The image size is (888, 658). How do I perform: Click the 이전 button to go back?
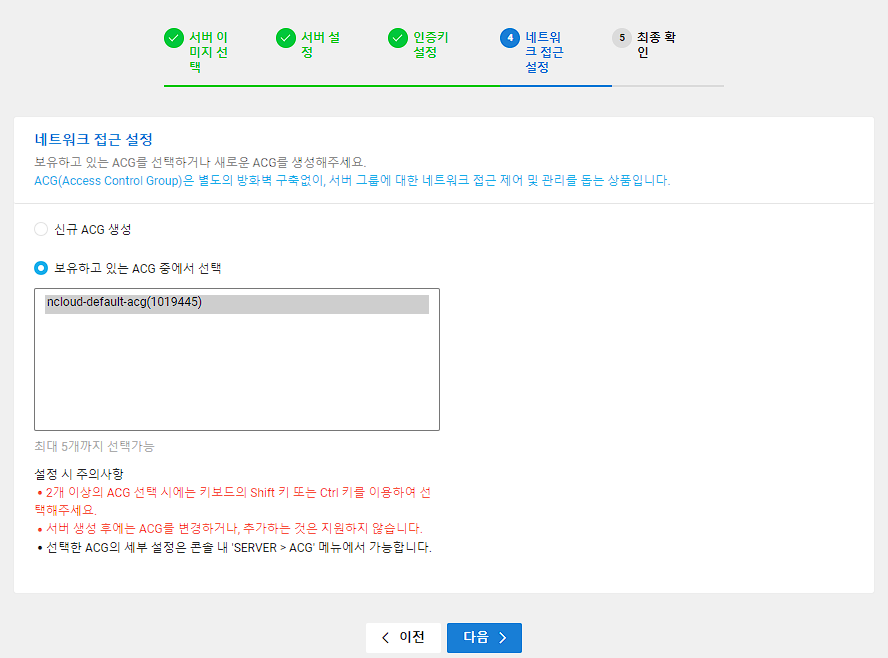403,638
